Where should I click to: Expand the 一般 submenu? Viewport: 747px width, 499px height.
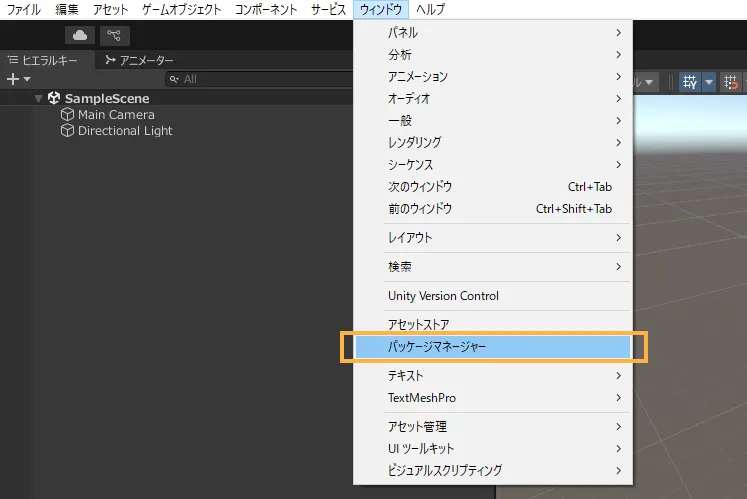click(x=493, y=121)
